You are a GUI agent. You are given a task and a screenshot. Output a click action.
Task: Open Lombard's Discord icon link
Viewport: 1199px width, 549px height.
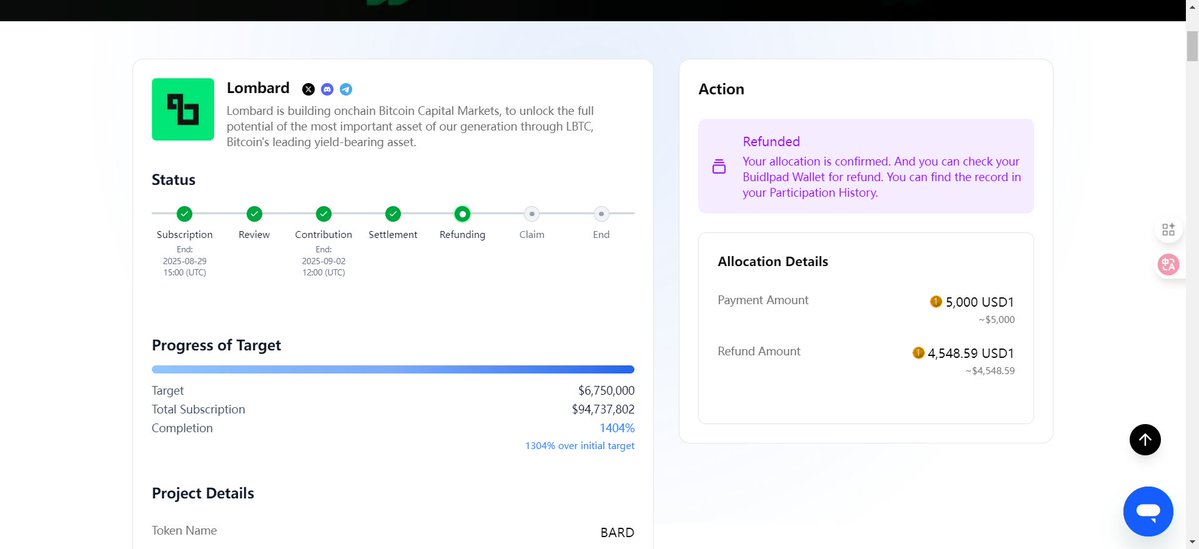pyautogui.click(x=327, y=89)
